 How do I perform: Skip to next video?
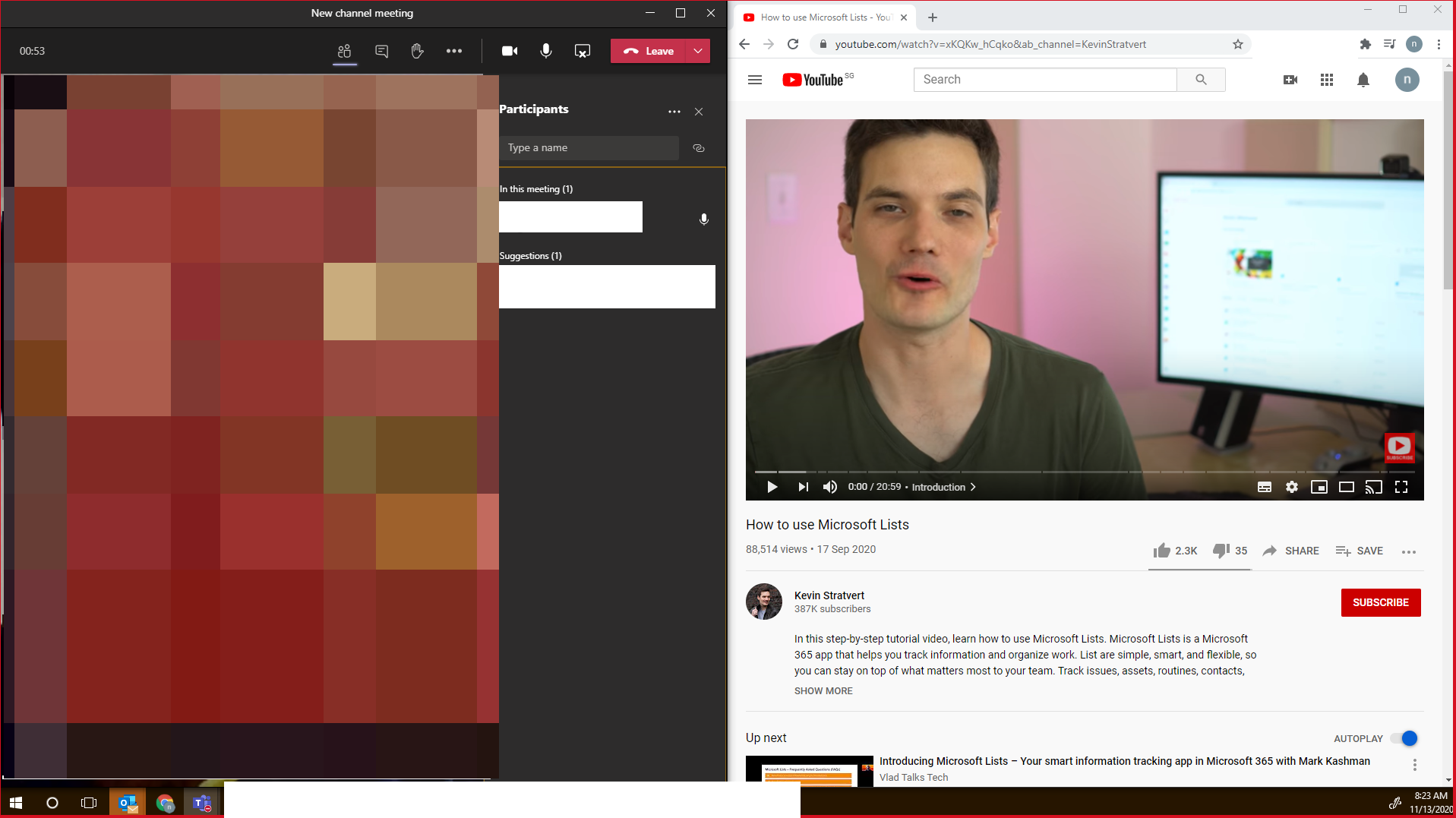click(803, 487)
